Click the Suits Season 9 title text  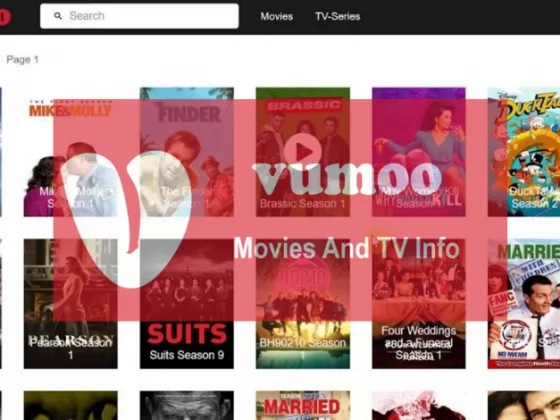187,355
